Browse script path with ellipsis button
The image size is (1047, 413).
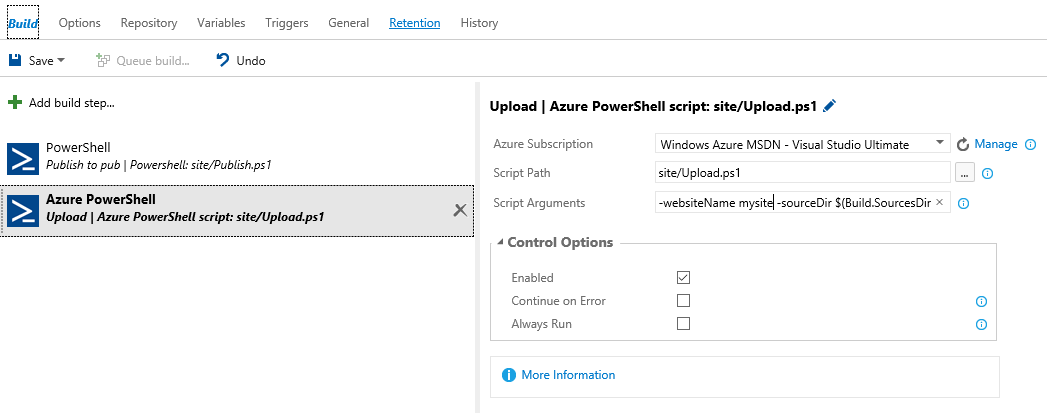point(965,173)
